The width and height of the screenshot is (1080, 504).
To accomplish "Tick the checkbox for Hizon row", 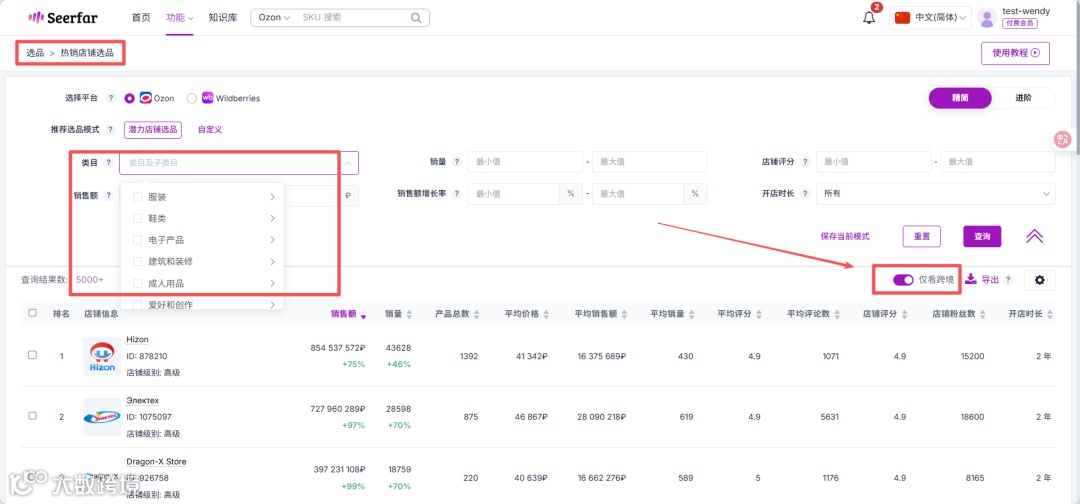I will coord(32,355).
